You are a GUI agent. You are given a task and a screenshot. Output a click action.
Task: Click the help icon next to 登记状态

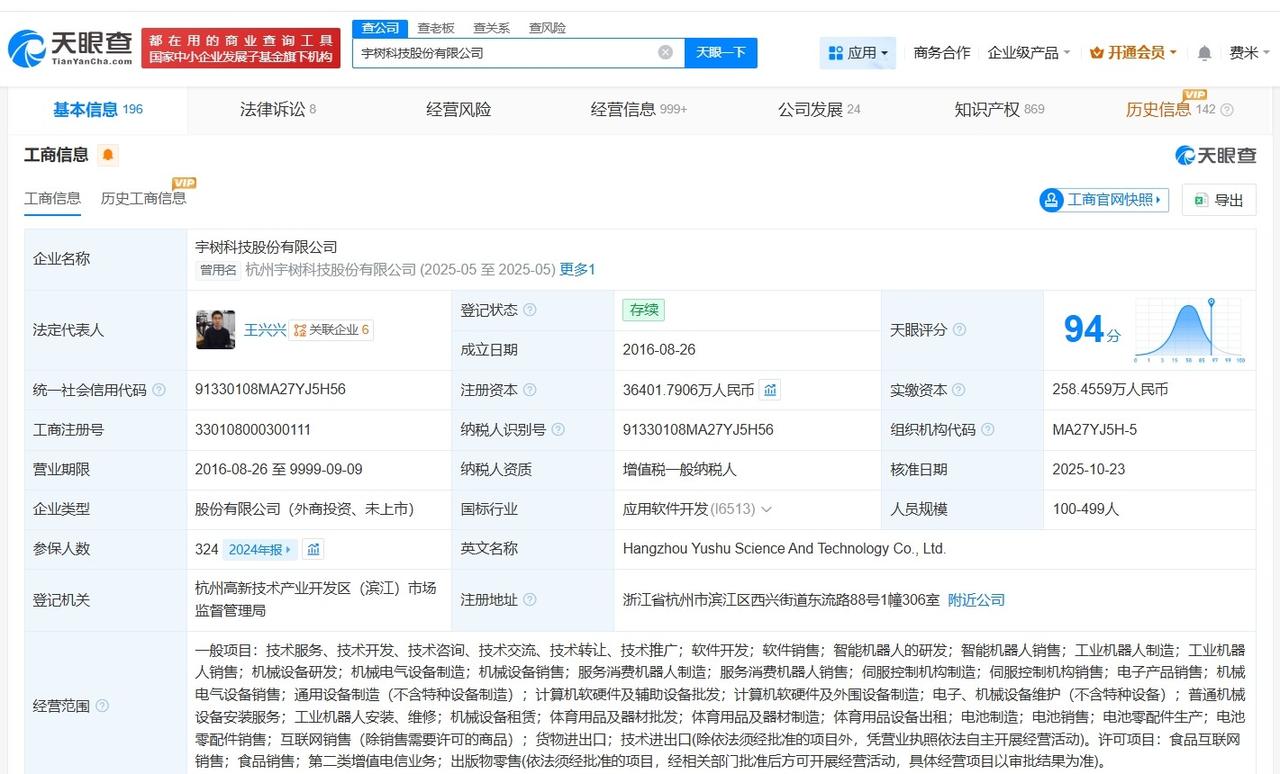(x=530, y=310)
